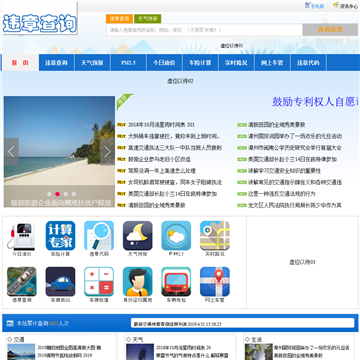This screenshot has width=360, height=360.
Task: Open the 交通 section heading
Action: pos(19,340)
